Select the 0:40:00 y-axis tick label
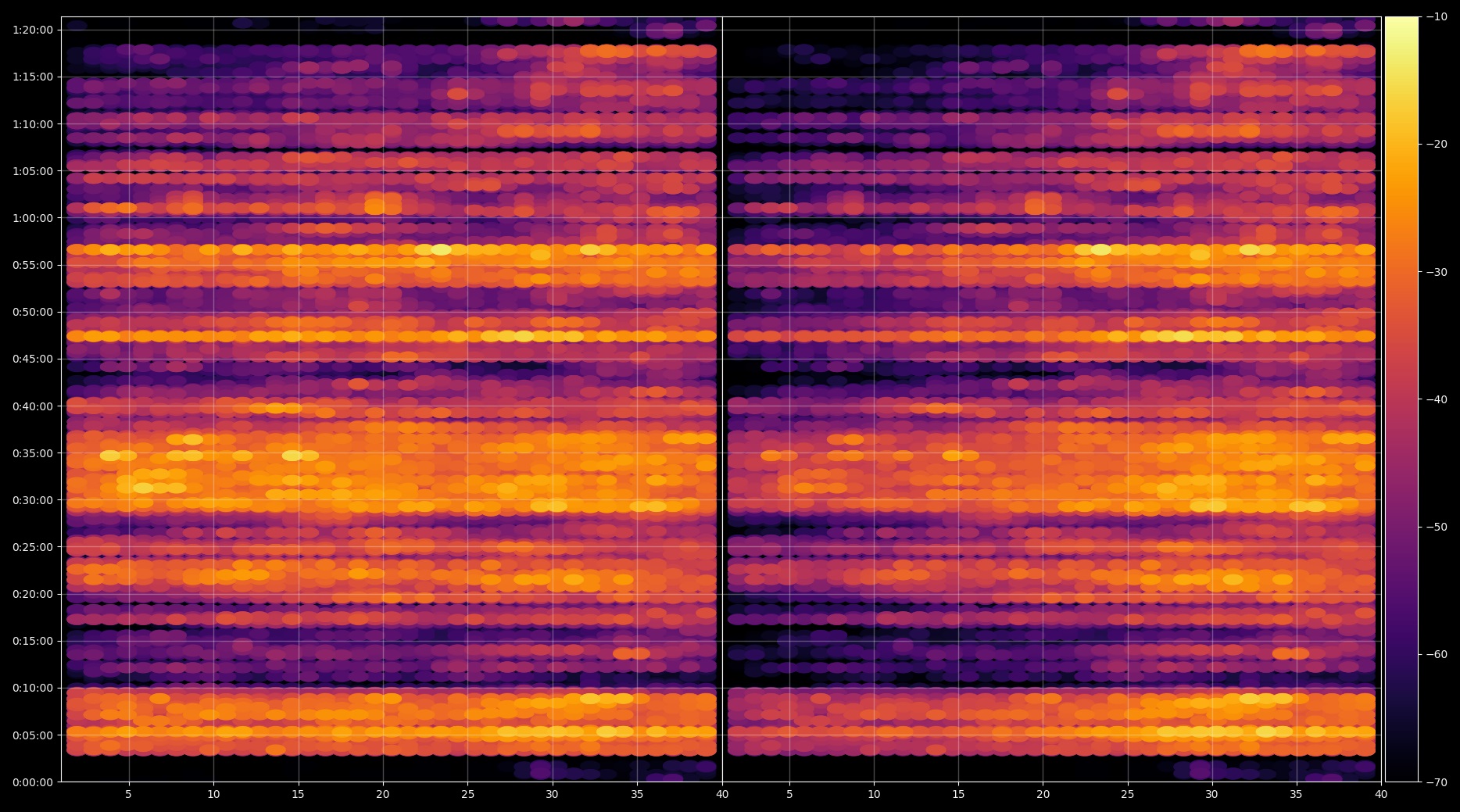This screenshot has width=1460, height=812. (33, 406)
